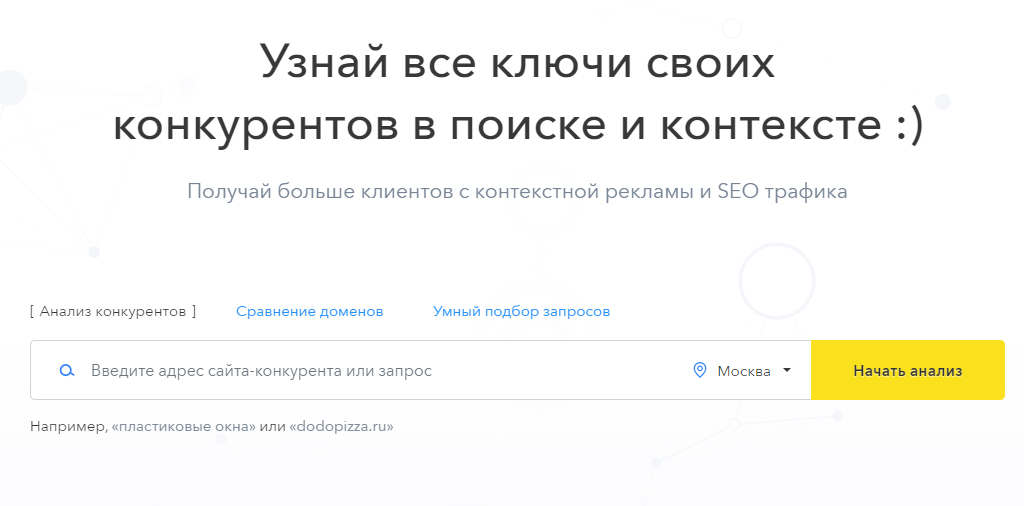Screen dimensions: 1024x506
Task: Select the Анализ конкурентов tab
Action: click(113, 311)
